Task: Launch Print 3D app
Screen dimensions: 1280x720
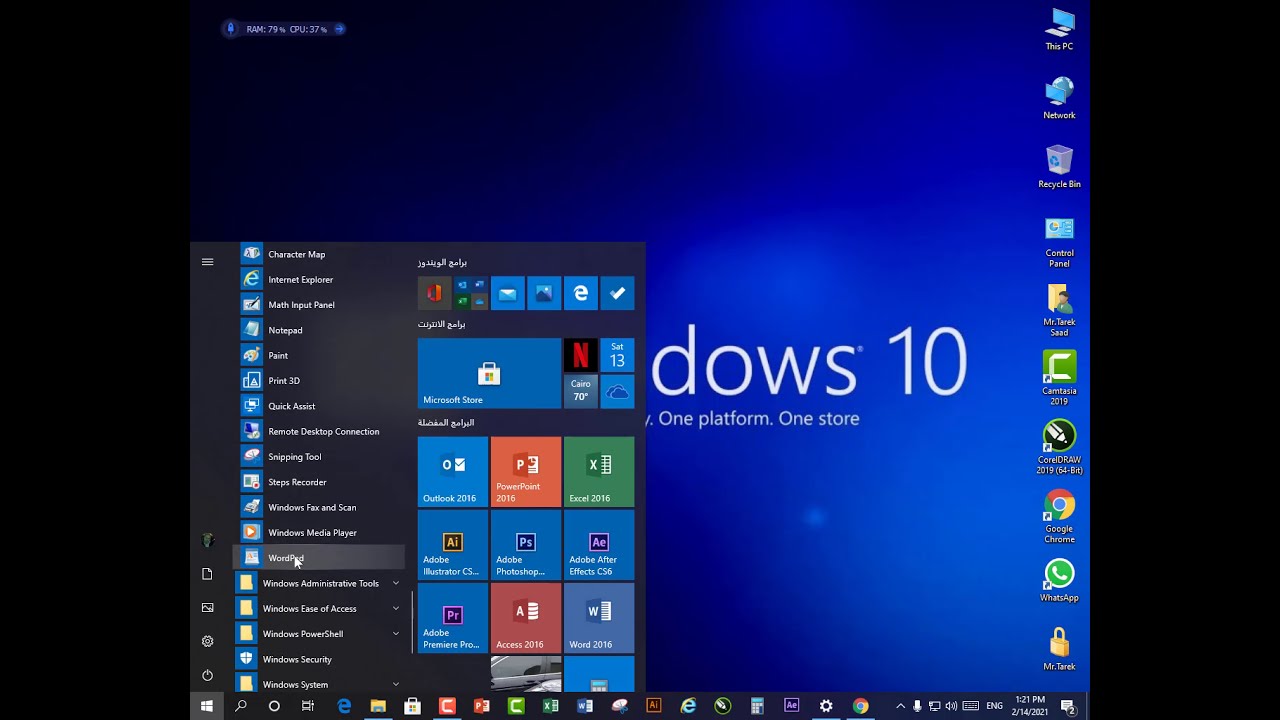Action: click(319, 381)
